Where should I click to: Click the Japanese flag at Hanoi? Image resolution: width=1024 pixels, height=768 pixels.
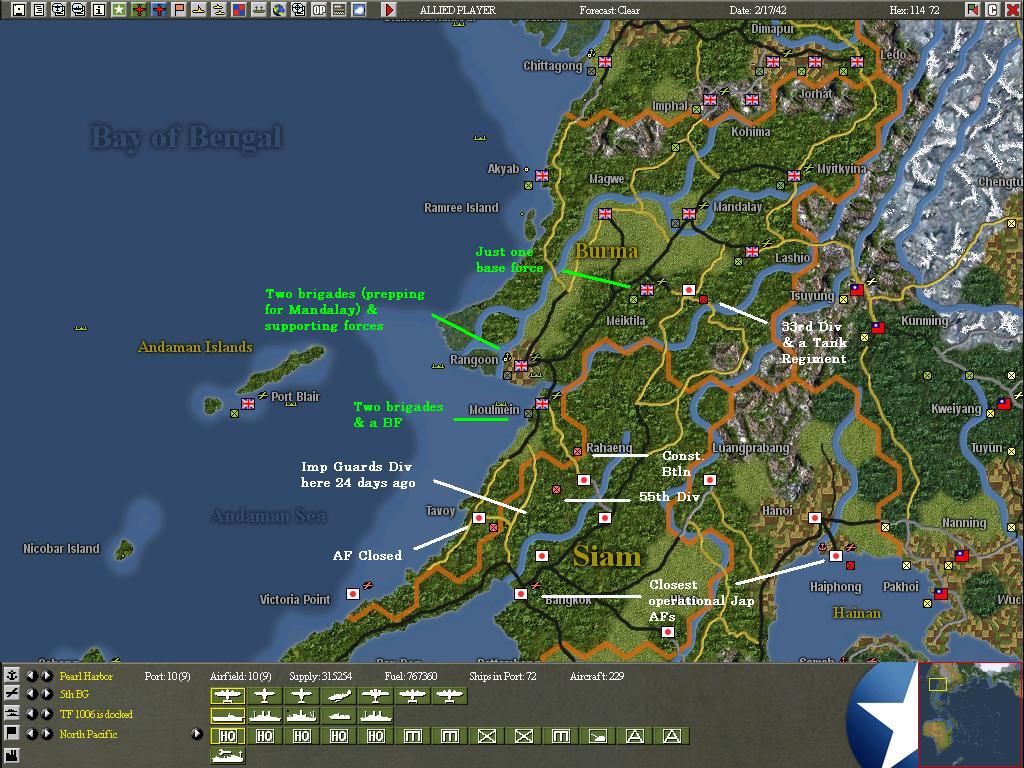point(814,518)
